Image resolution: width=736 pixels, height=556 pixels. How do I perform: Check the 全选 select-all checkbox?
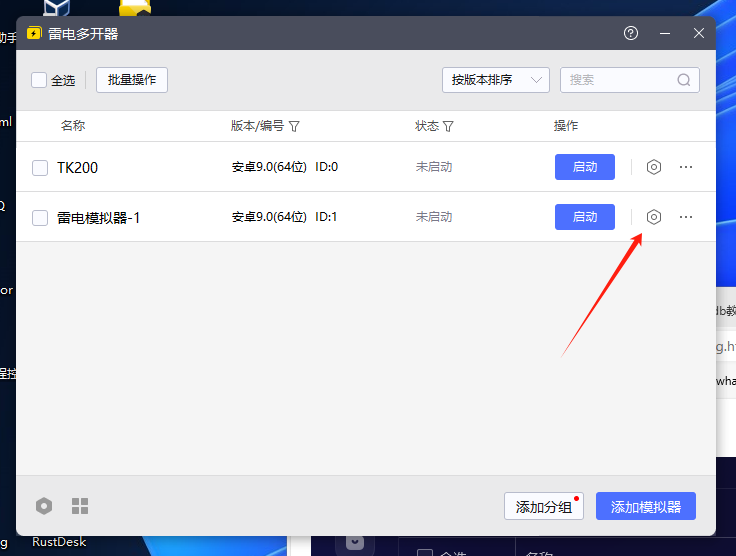pyautogui.click(x=39, y=80)
